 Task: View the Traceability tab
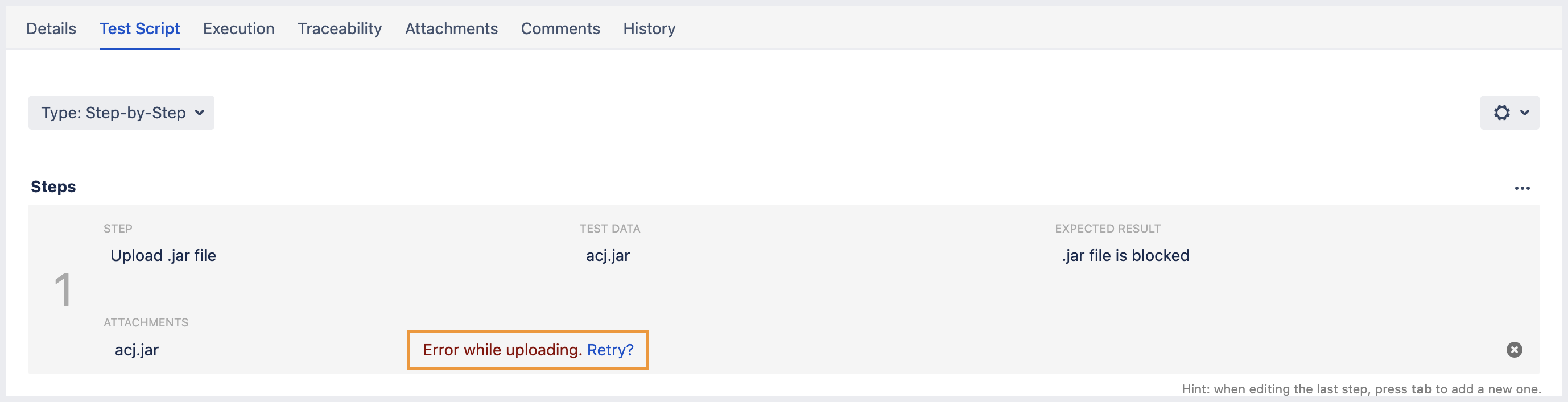[339, 28]
